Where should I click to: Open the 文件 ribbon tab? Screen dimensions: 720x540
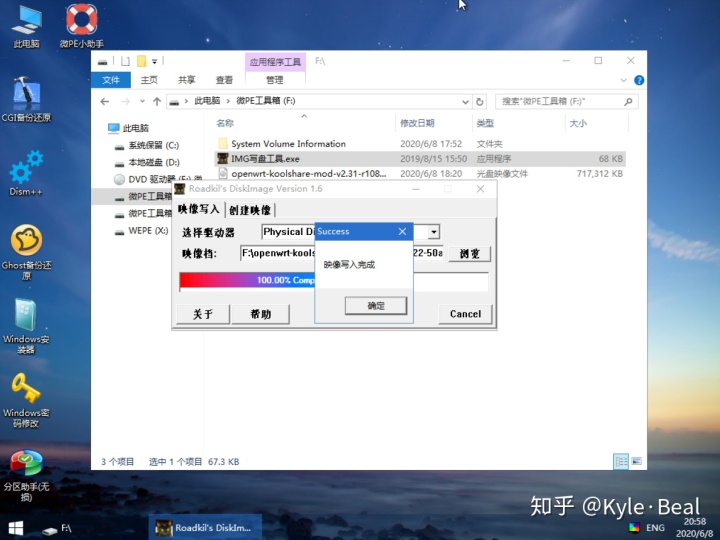(x=111, y=80)
